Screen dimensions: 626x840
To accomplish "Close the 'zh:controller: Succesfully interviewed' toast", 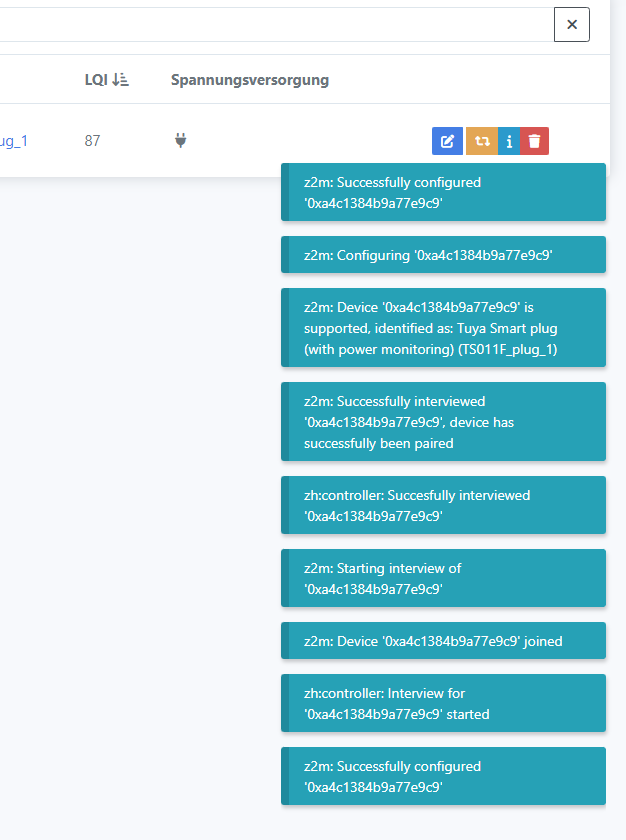I will pyautogui.click(x=443, y=505).
